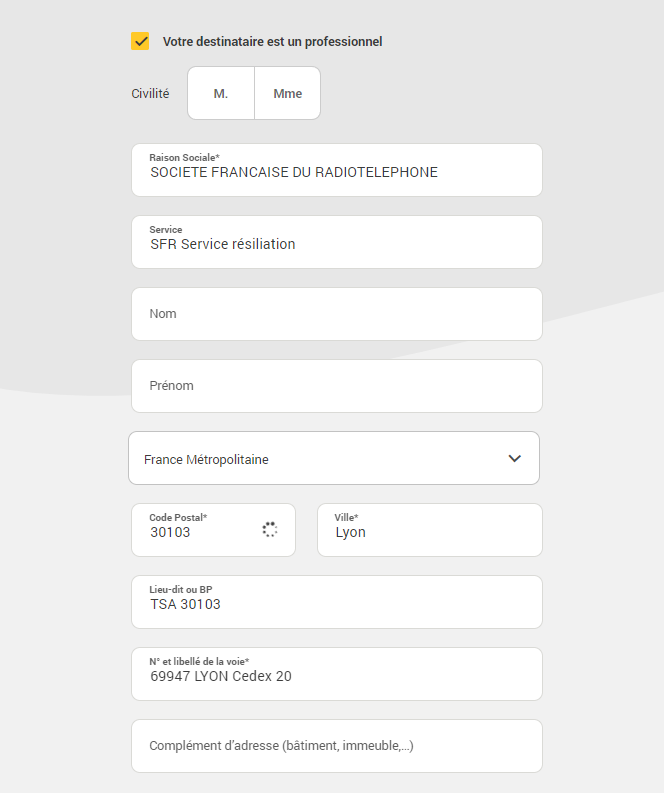Click the 'Votre destinataire est un professionnel' label
The image size is (664, 793).
[272, 42]
